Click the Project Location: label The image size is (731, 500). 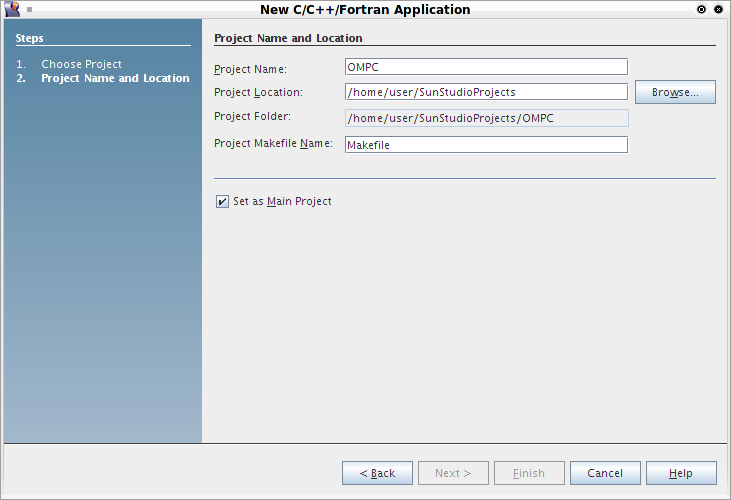(x=258, y=92)
